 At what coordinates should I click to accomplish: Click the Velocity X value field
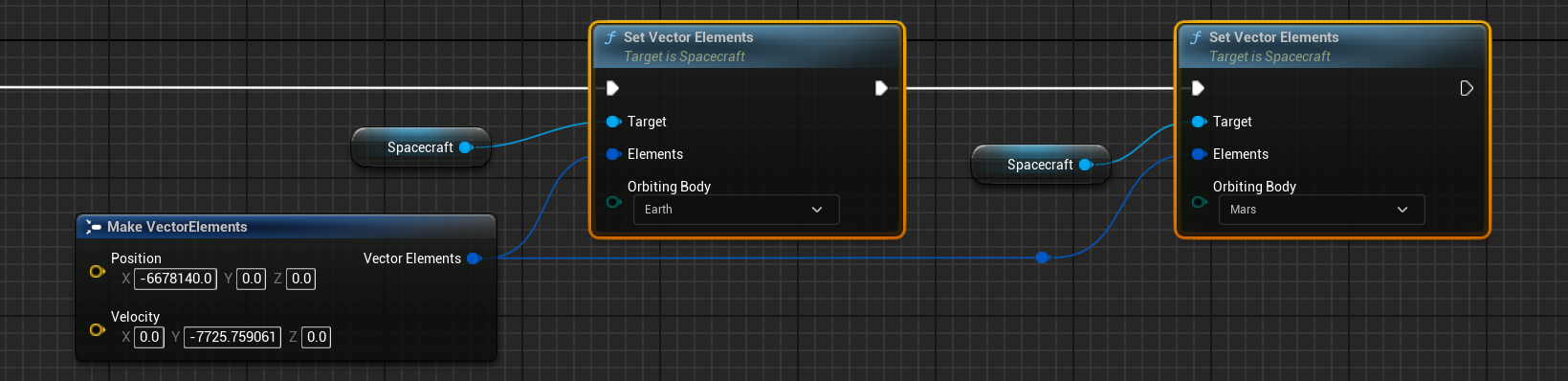pos(149,337)
